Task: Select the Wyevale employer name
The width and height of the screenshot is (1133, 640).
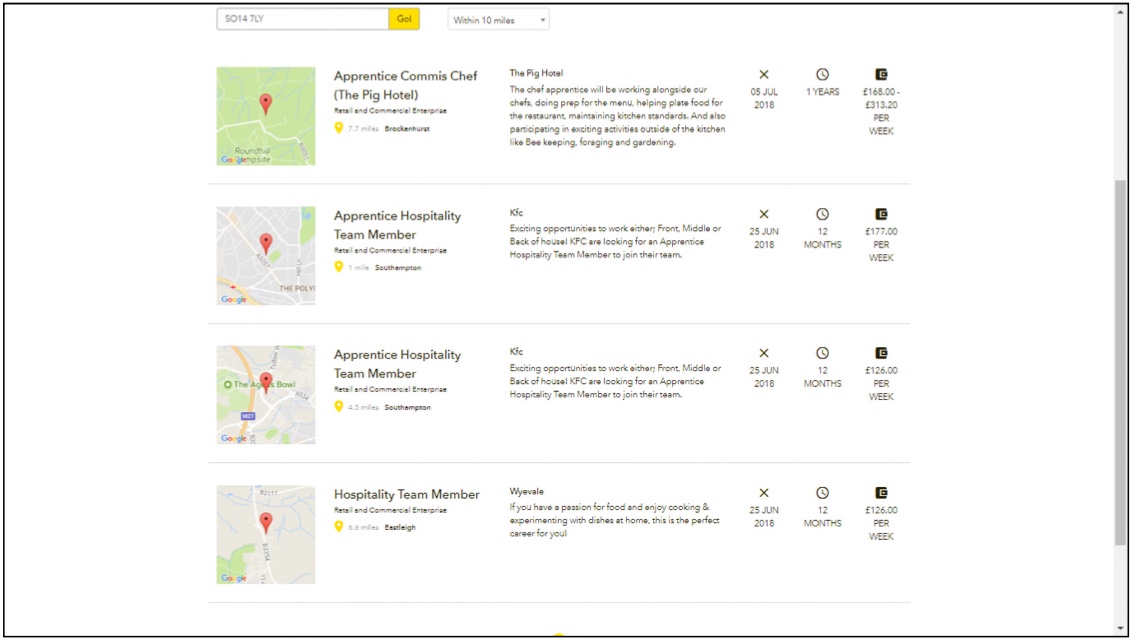Action: pos(527,491)
